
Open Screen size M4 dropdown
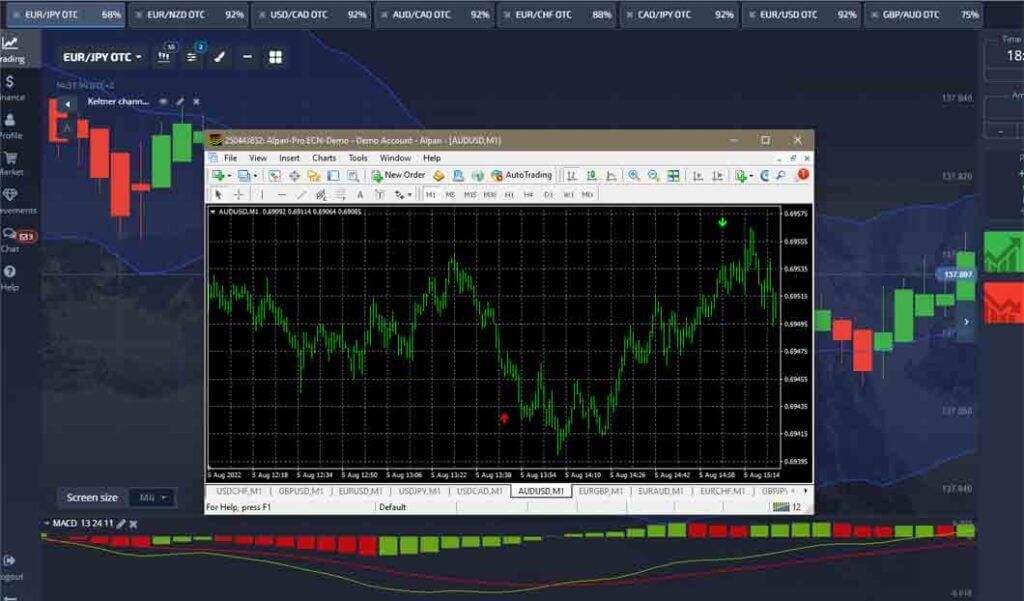click(x=152, y=498)
